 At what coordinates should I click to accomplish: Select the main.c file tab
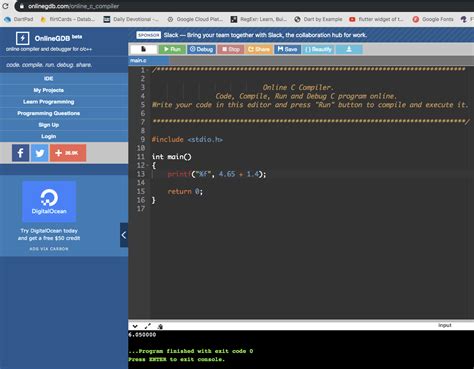pos(148,60)
